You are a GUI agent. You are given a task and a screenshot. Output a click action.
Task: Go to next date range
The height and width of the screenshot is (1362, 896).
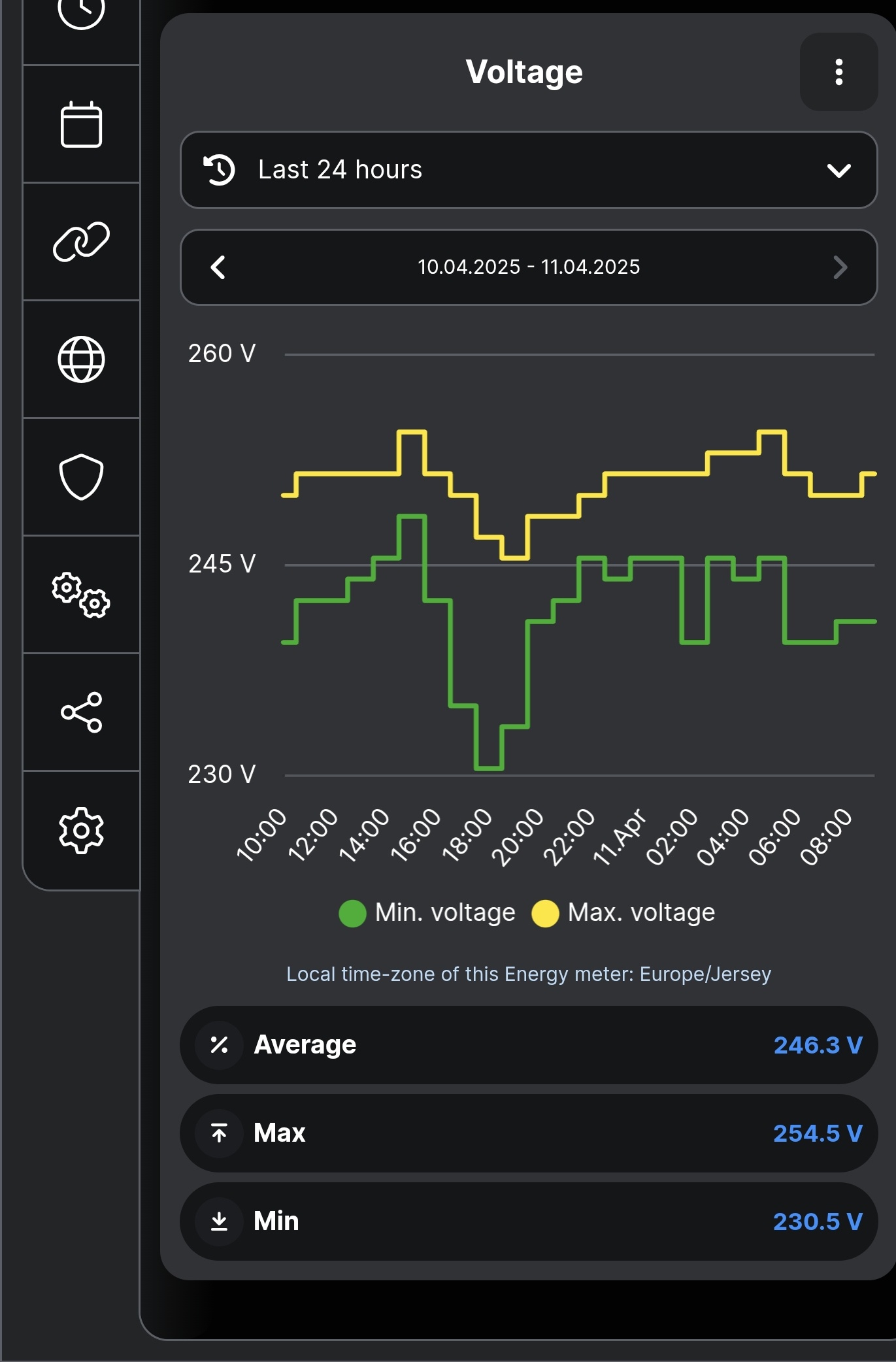point(840,267)
